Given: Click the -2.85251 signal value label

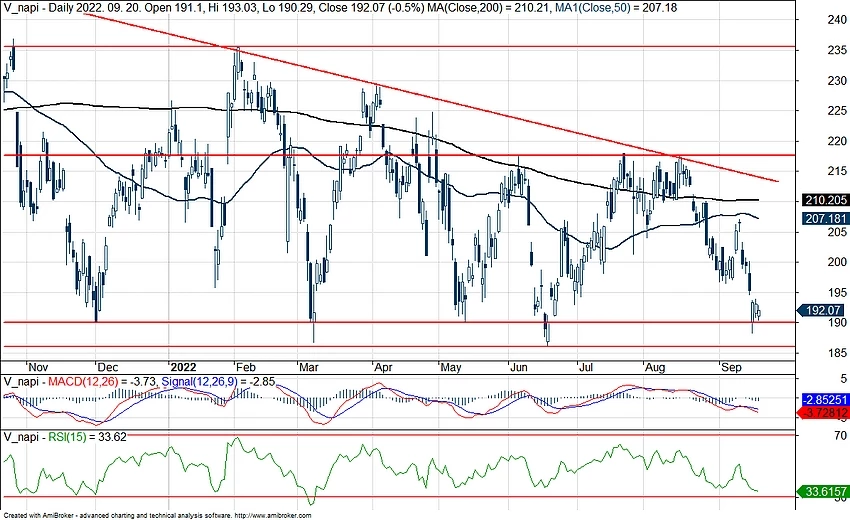Looking at the screenshot, I should coord(825,400).
